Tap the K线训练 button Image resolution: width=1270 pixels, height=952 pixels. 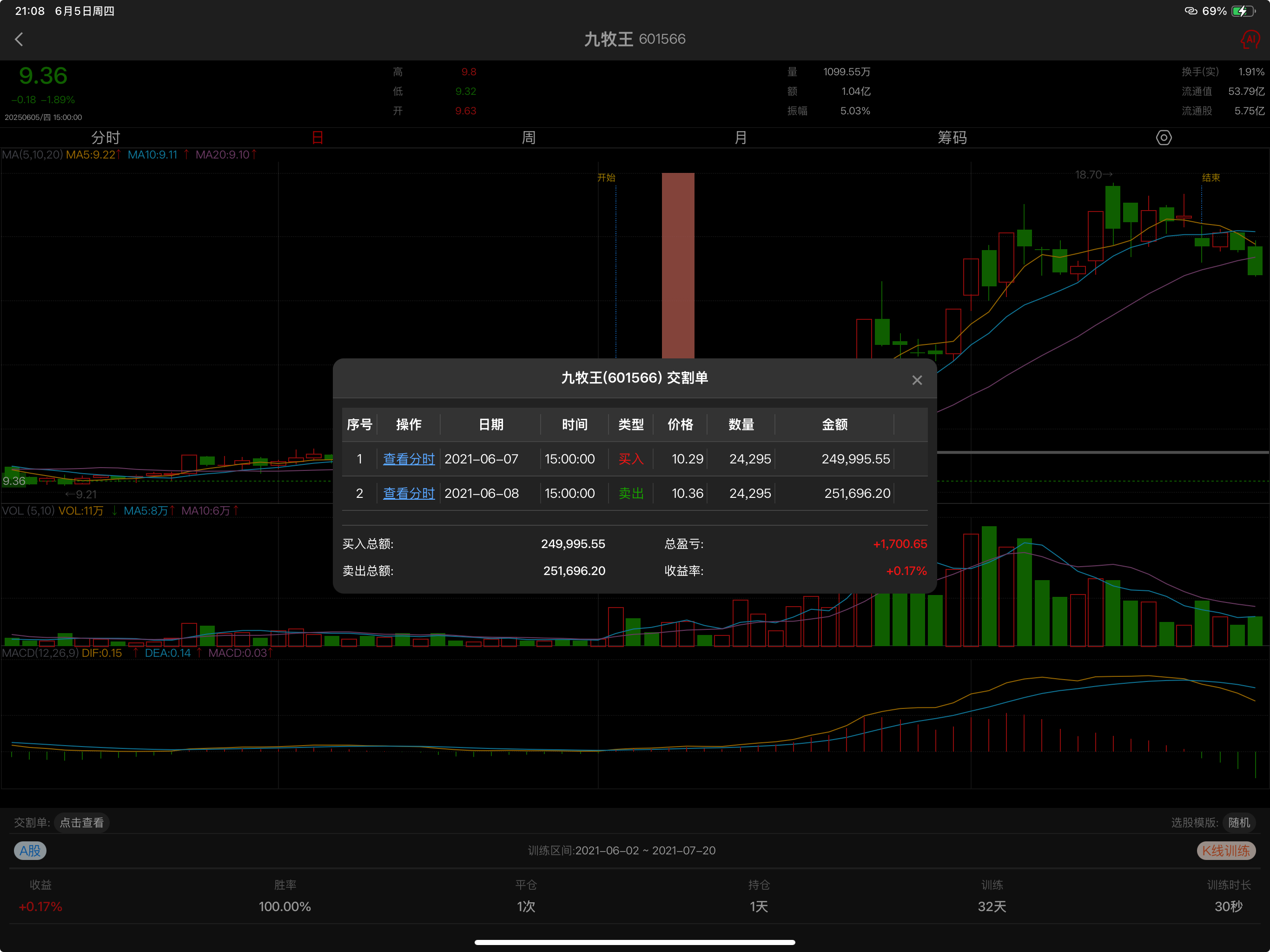point(1226,851)
